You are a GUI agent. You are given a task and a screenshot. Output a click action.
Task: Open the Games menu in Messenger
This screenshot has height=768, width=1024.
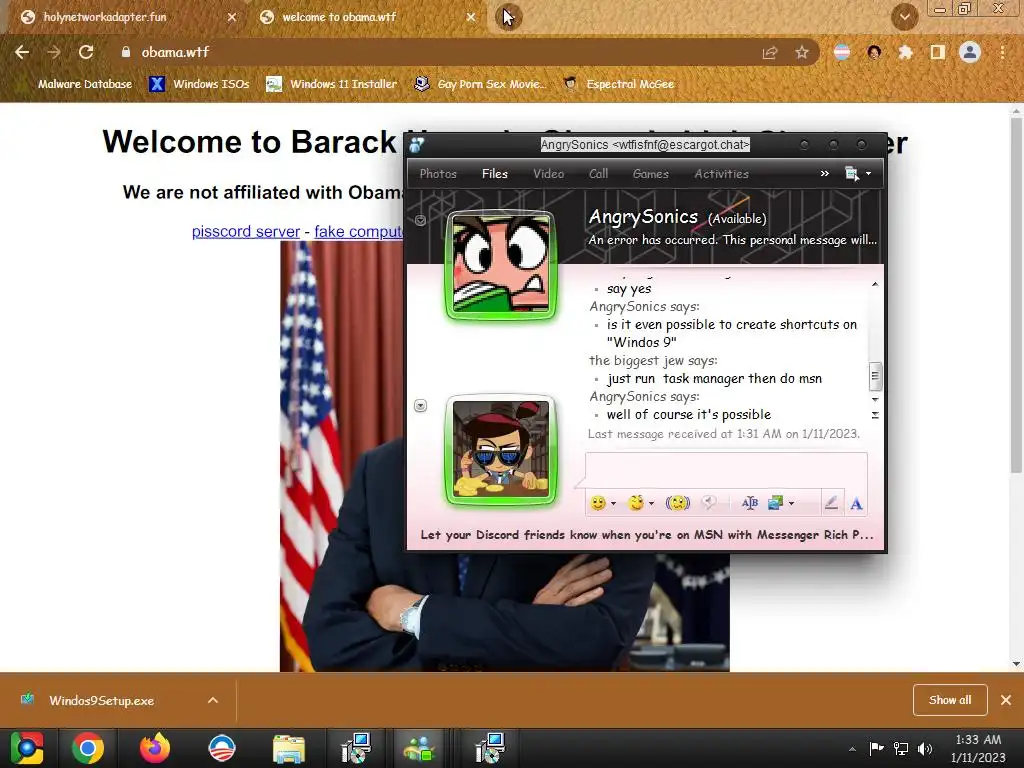point(650,174)
